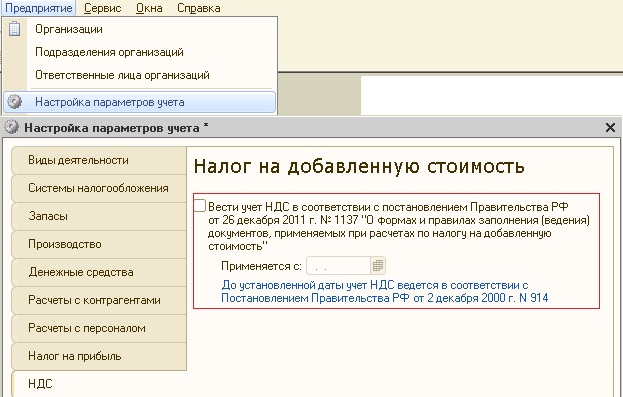Click the gear icon in window title bar
The width and height of the screenshot is (623, 397).
tap(12, 127)
